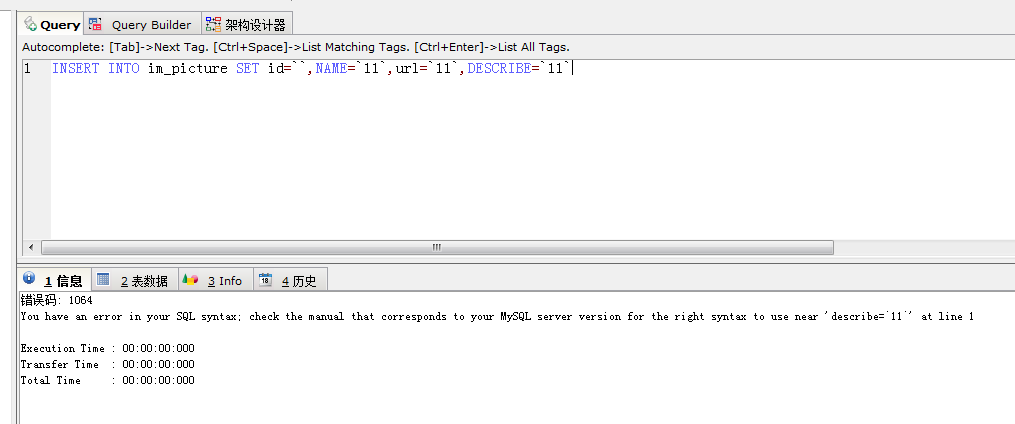The width and height of the screenshot is (1015, 424).
Task: Click the horizontal scrollbar thumb in editor
Action: click(436, 247)
